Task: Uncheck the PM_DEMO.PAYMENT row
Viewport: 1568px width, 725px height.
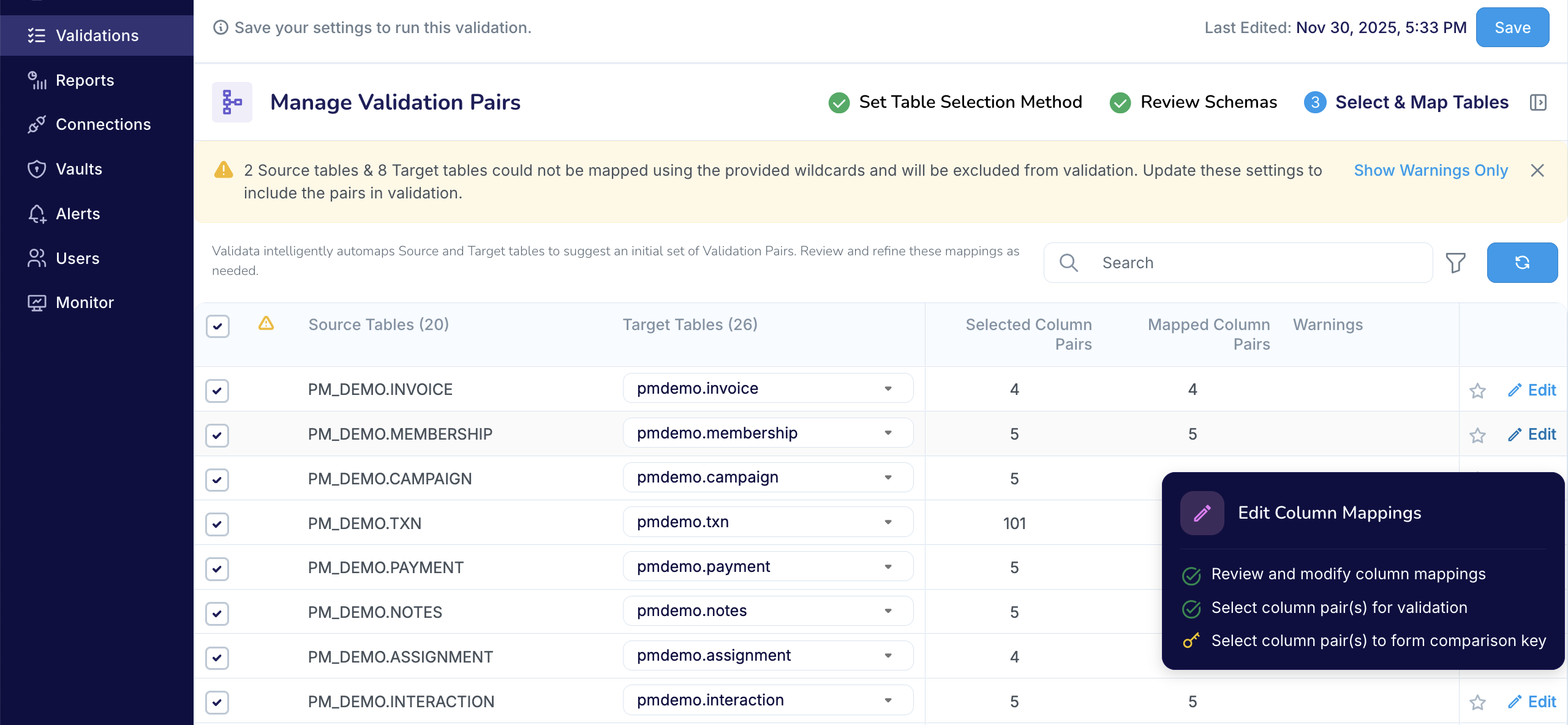Action: click(217, 568)
